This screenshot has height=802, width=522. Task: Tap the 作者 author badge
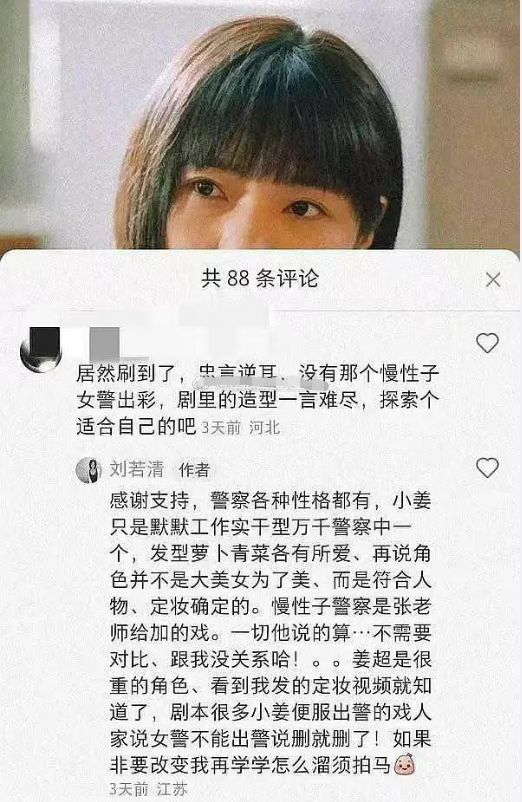click(x=194, y=470)
